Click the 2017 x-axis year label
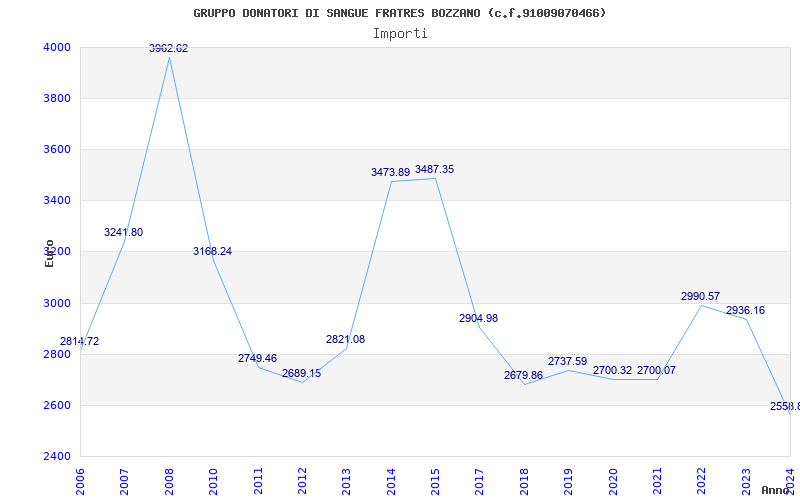 (479, 481)
